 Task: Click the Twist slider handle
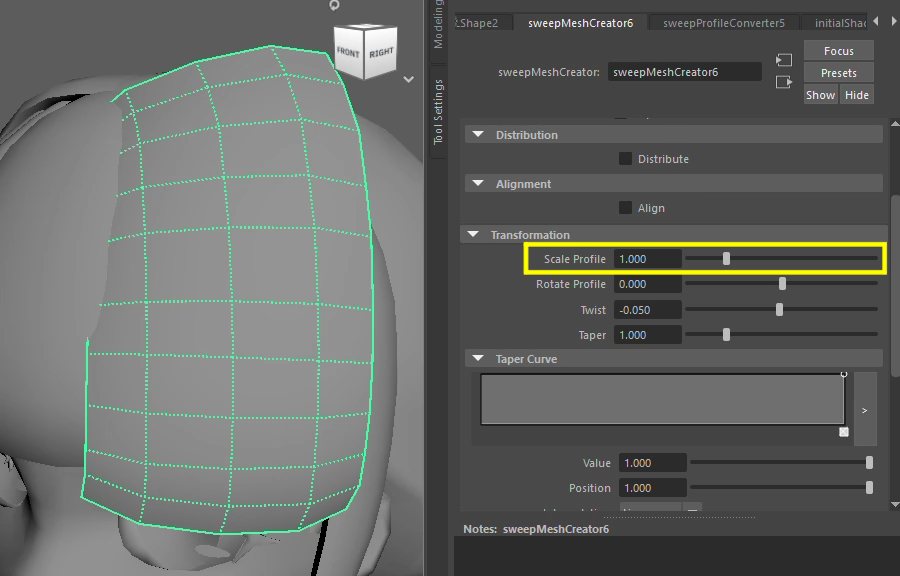(x=779, y=310)
